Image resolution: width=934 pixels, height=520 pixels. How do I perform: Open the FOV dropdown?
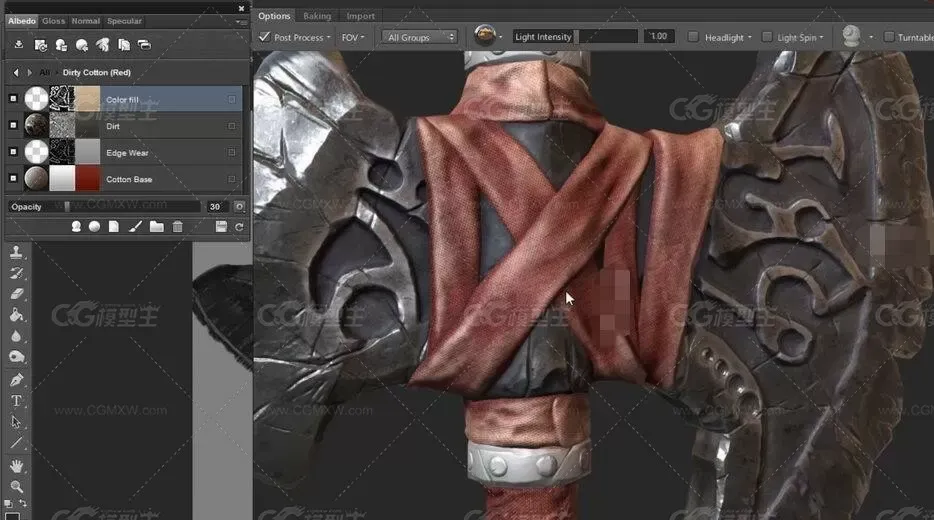coord(353,38)
